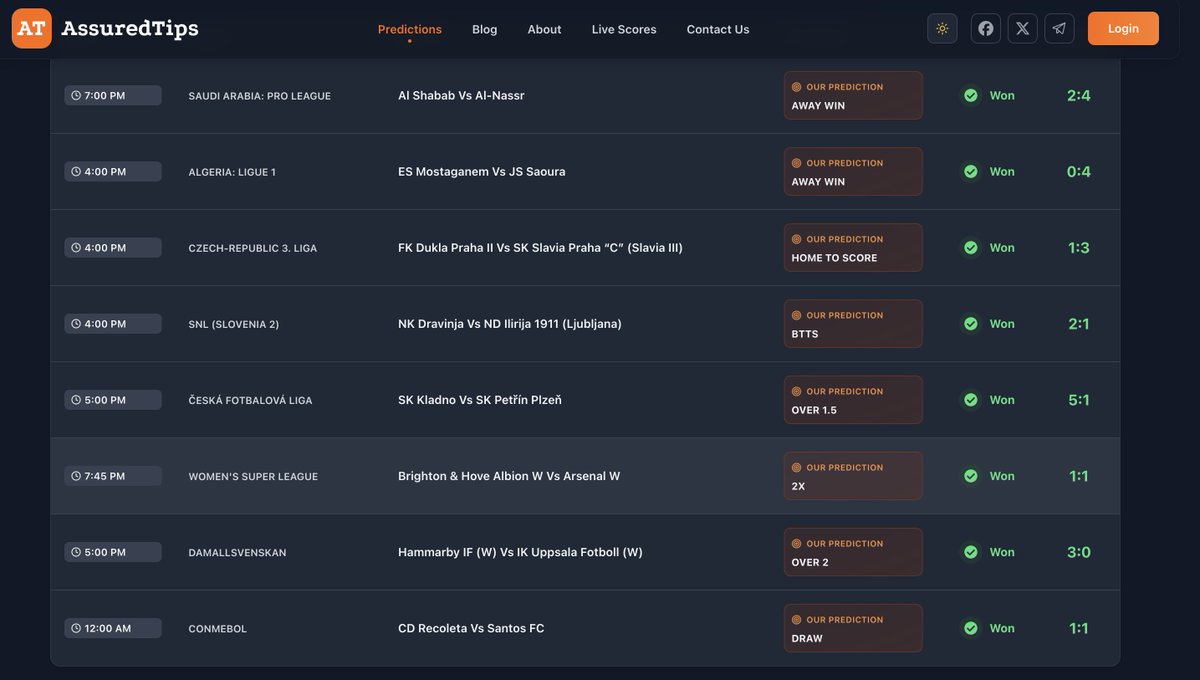The image size is (1200, 680).
Task: Click the 1:1 score for CD Recoleta match
Action: click(x=1079, y=628)
